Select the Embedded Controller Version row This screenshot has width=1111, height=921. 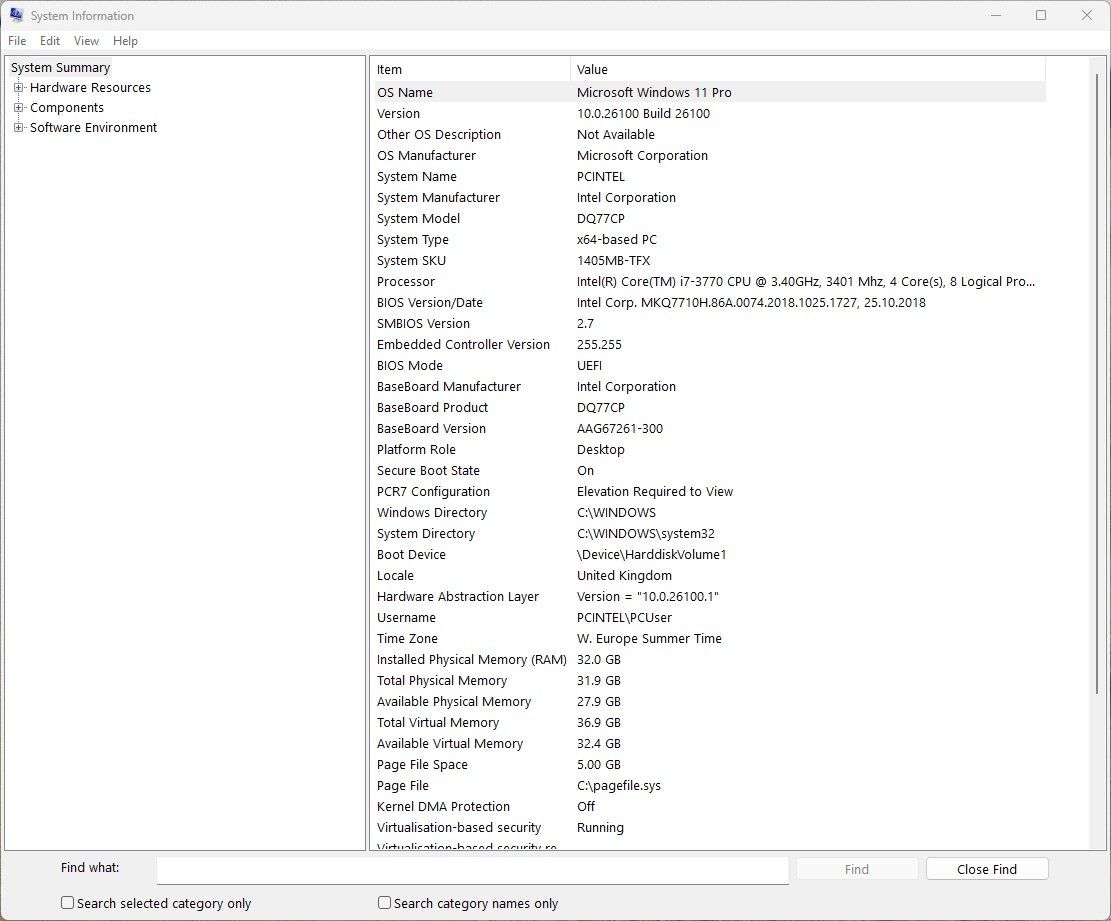pyautogui.click(x=710, y=344)
